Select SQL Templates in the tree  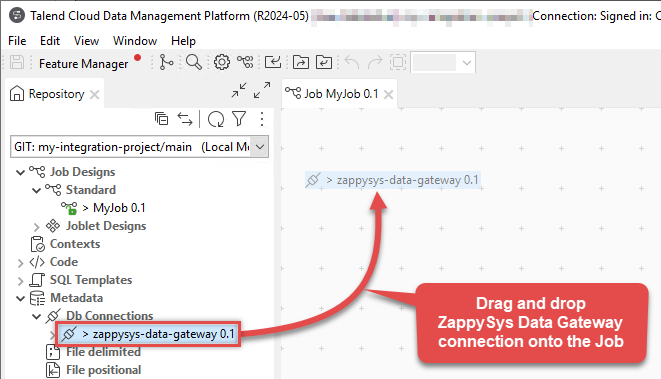coord(91,280)
